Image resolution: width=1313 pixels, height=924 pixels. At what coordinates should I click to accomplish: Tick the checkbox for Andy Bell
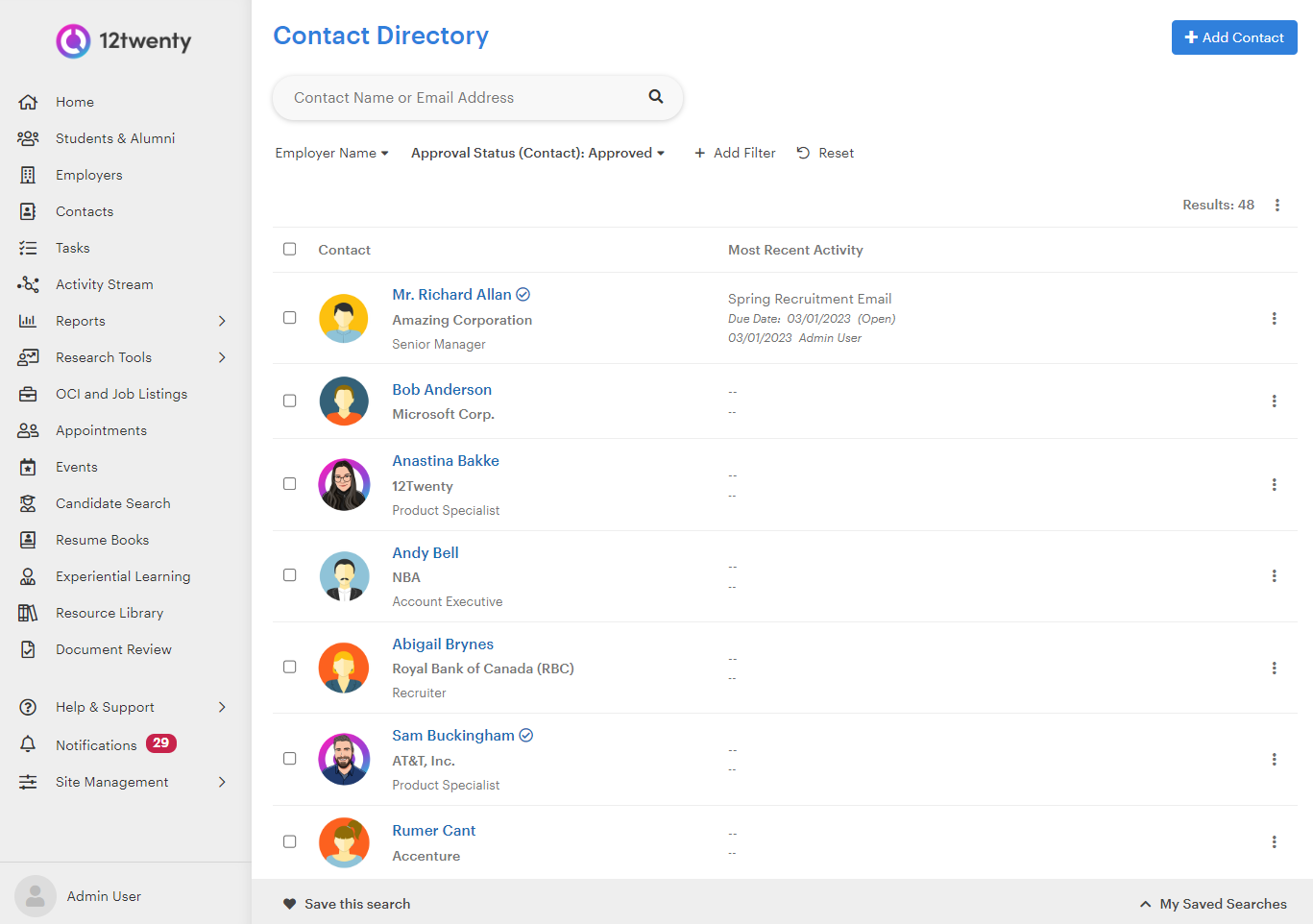(289, 575)
